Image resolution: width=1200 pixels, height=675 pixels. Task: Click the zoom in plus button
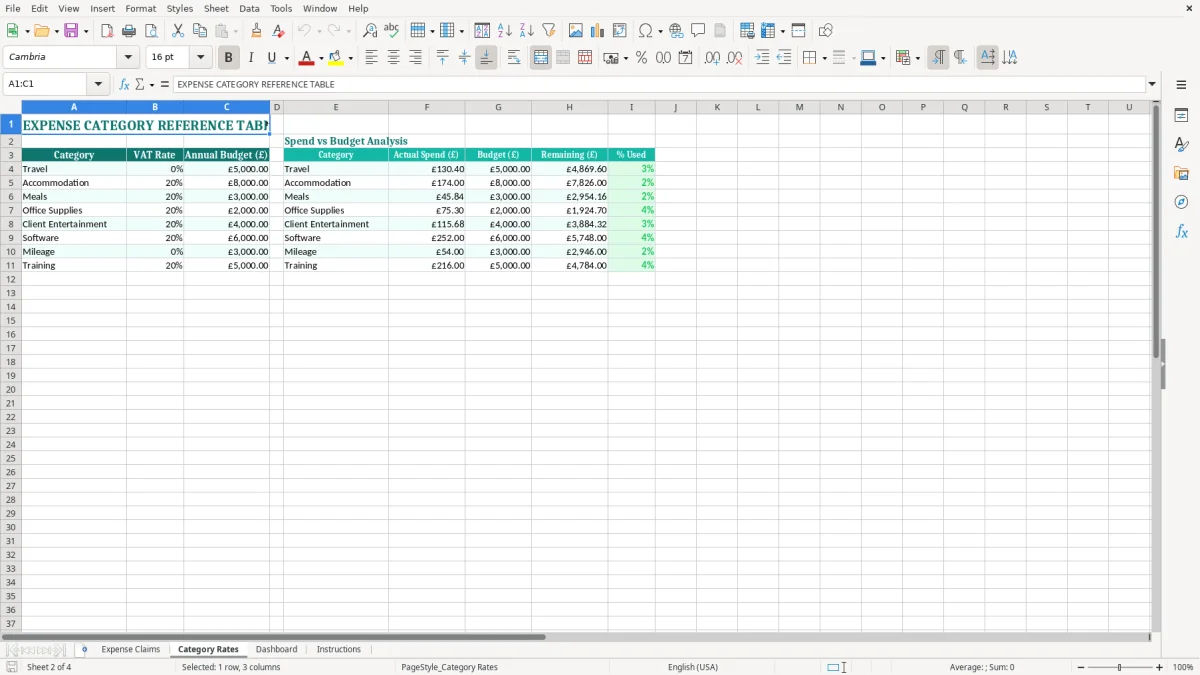[1160, 667]
